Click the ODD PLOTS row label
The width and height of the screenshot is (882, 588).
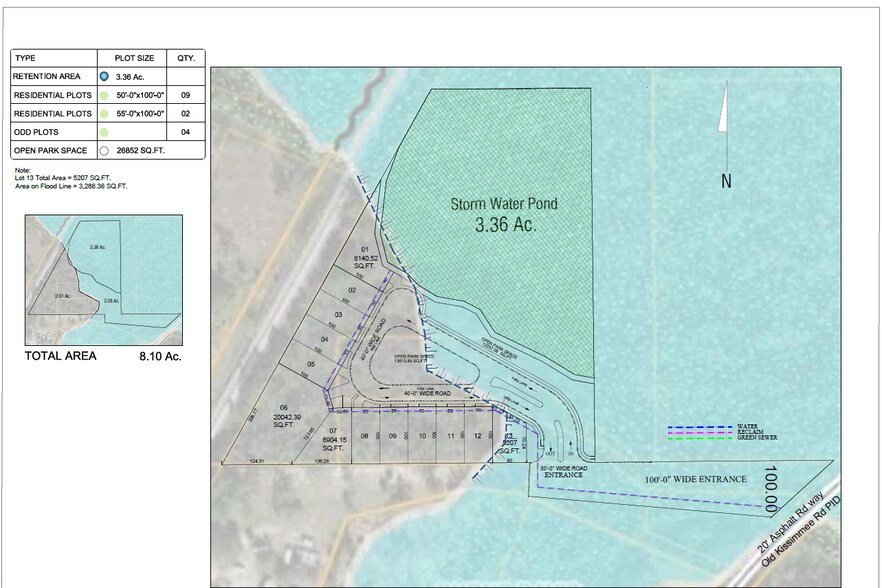[x=36, y=132]
